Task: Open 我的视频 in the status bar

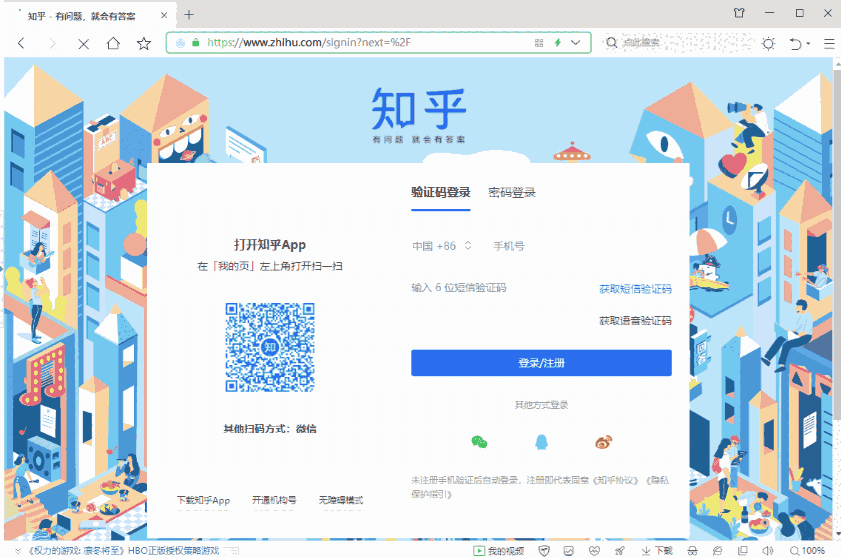Action: pos(498,550)
